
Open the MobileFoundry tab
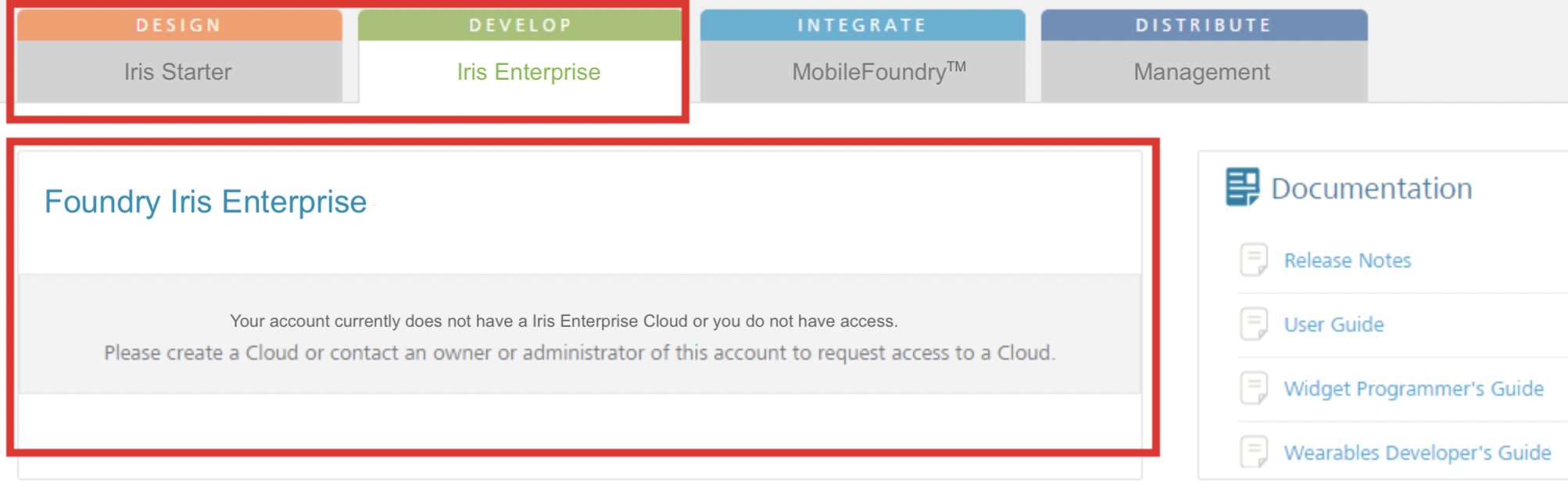(879, 72)
